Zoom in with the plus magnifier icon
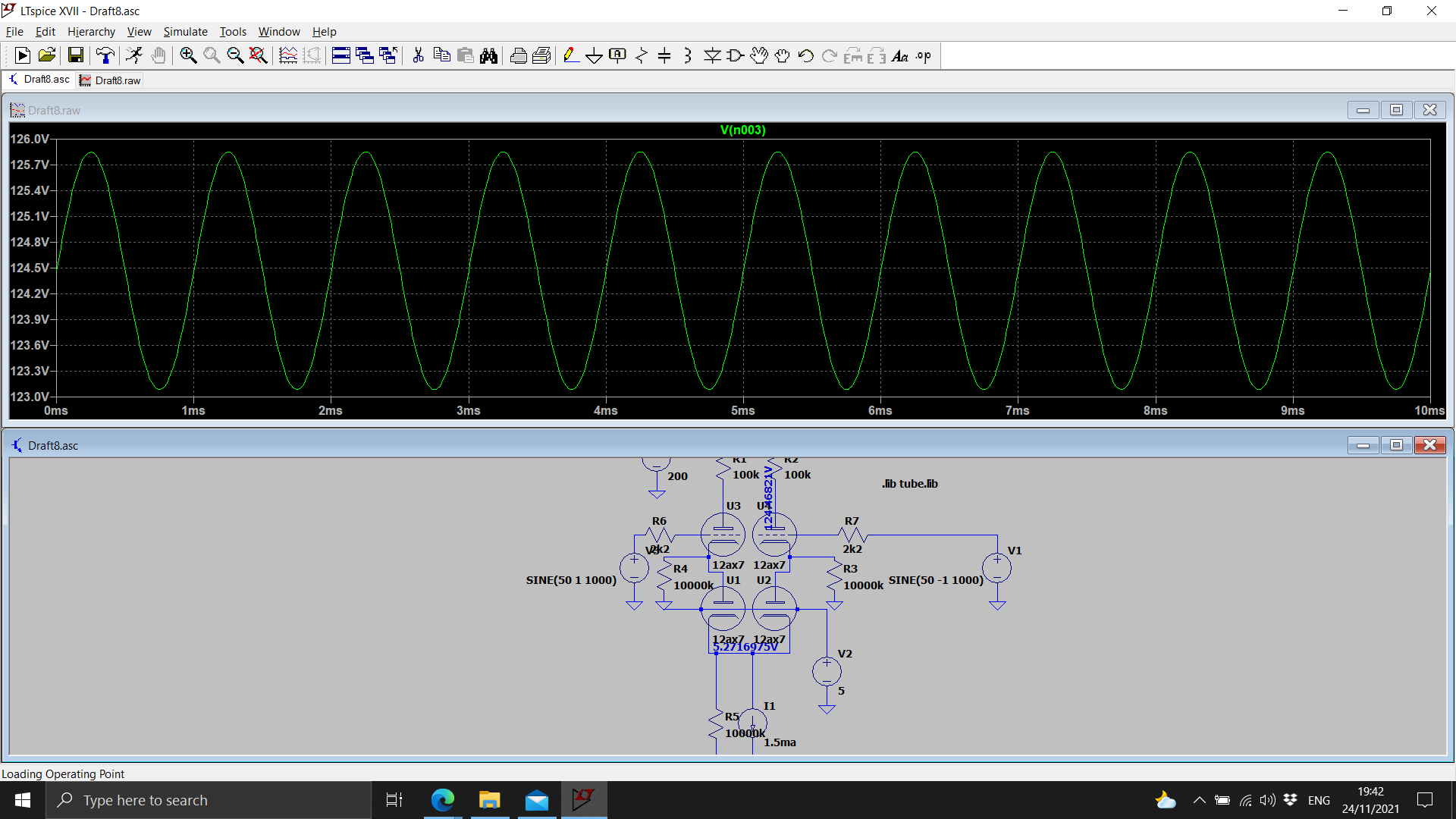This screenshot has width=1456, height=819. [188, 55]
